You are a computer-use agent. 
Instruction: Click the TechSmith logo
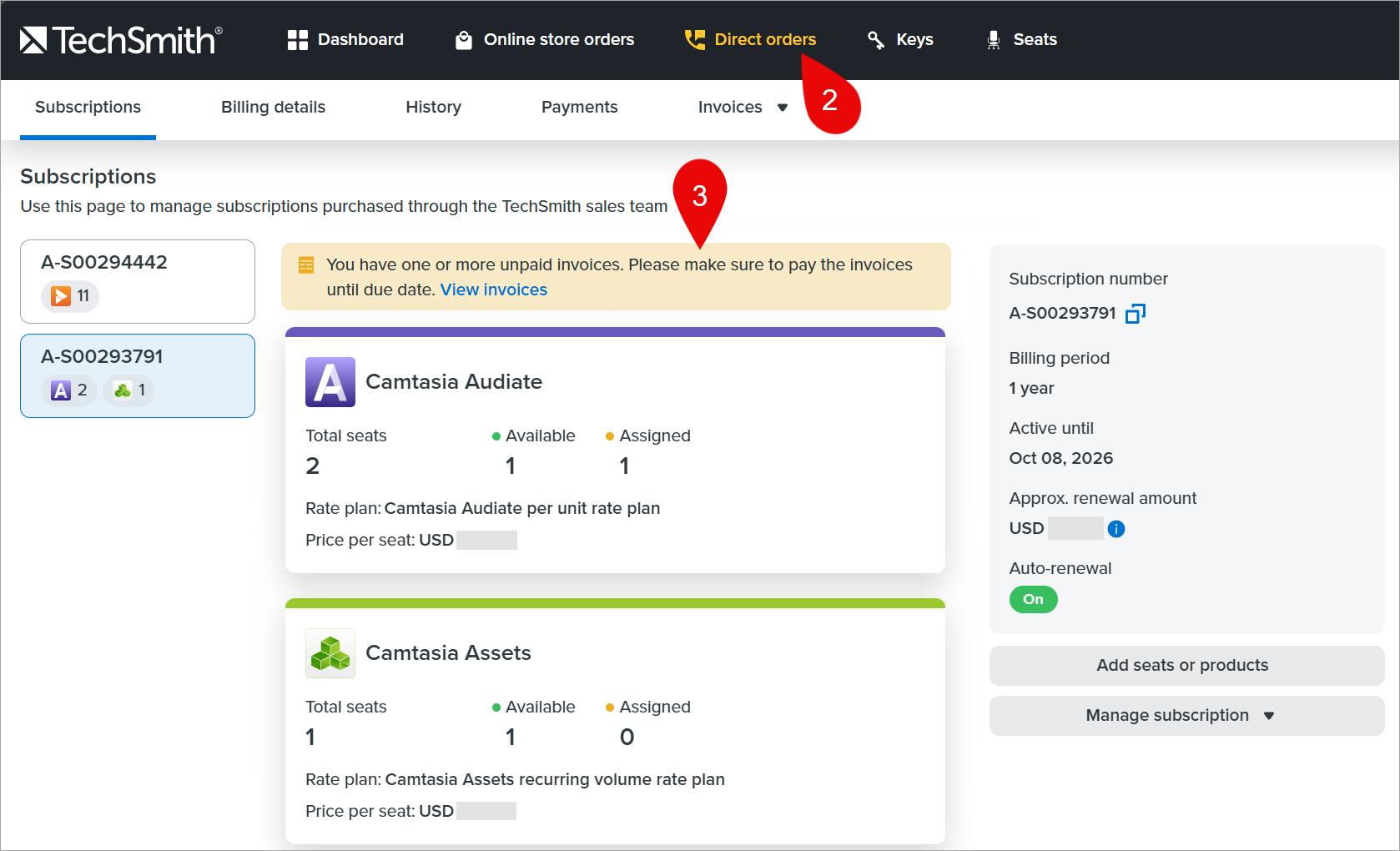coord(121,39)
